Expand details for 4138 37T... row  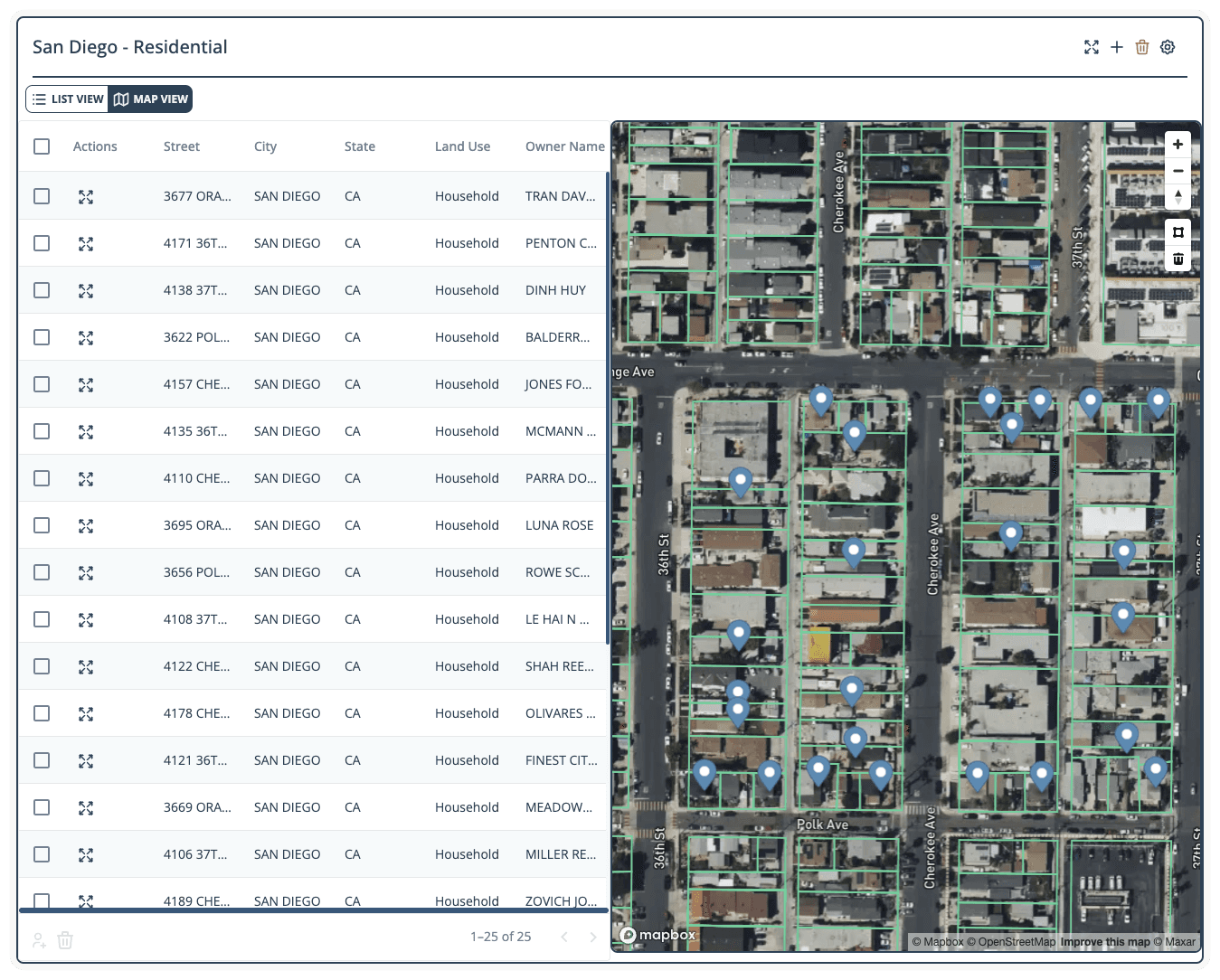86,291
